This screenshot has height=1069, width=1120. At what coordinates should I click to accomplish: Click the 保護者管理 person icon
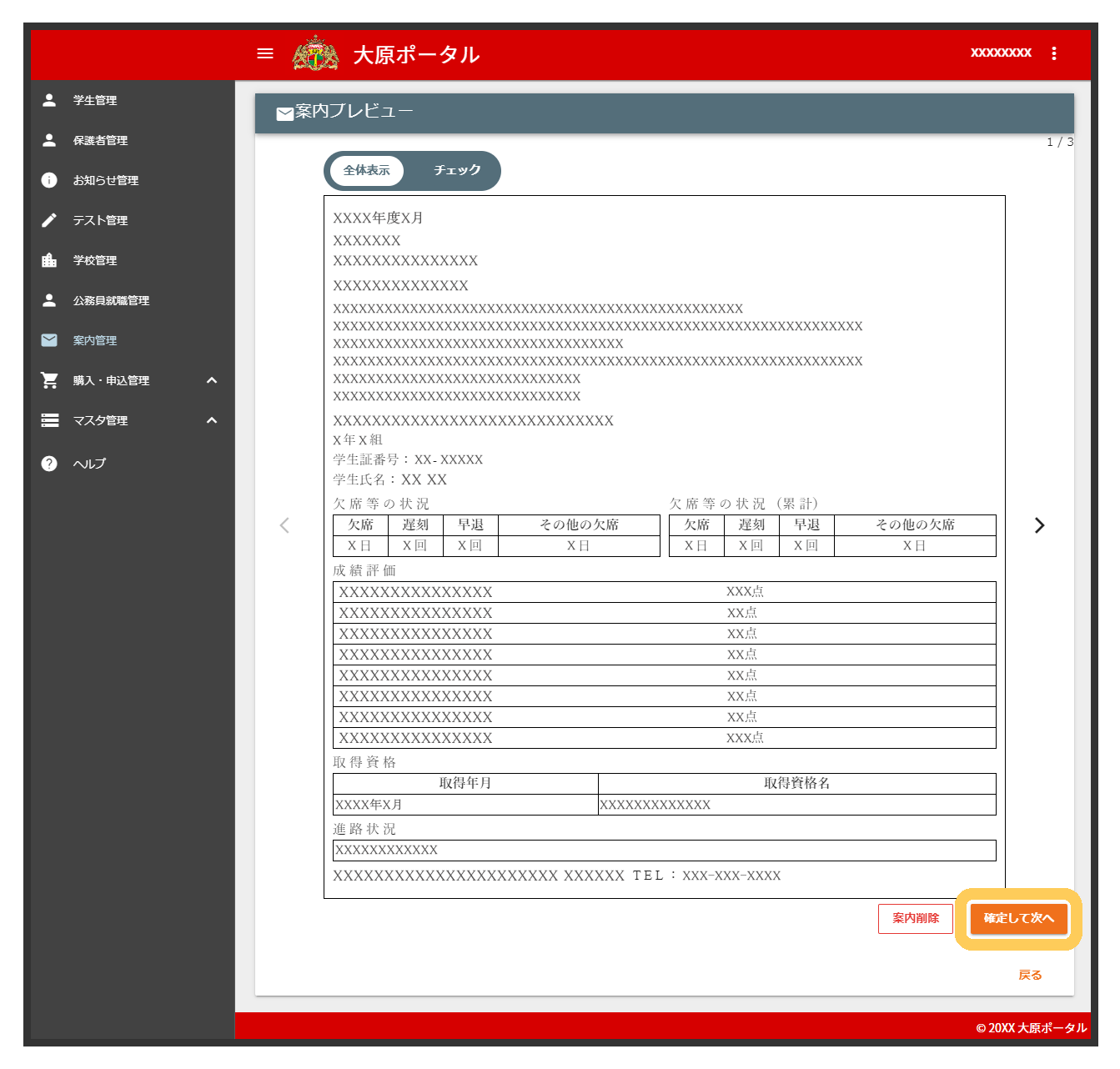pos(49,140)
